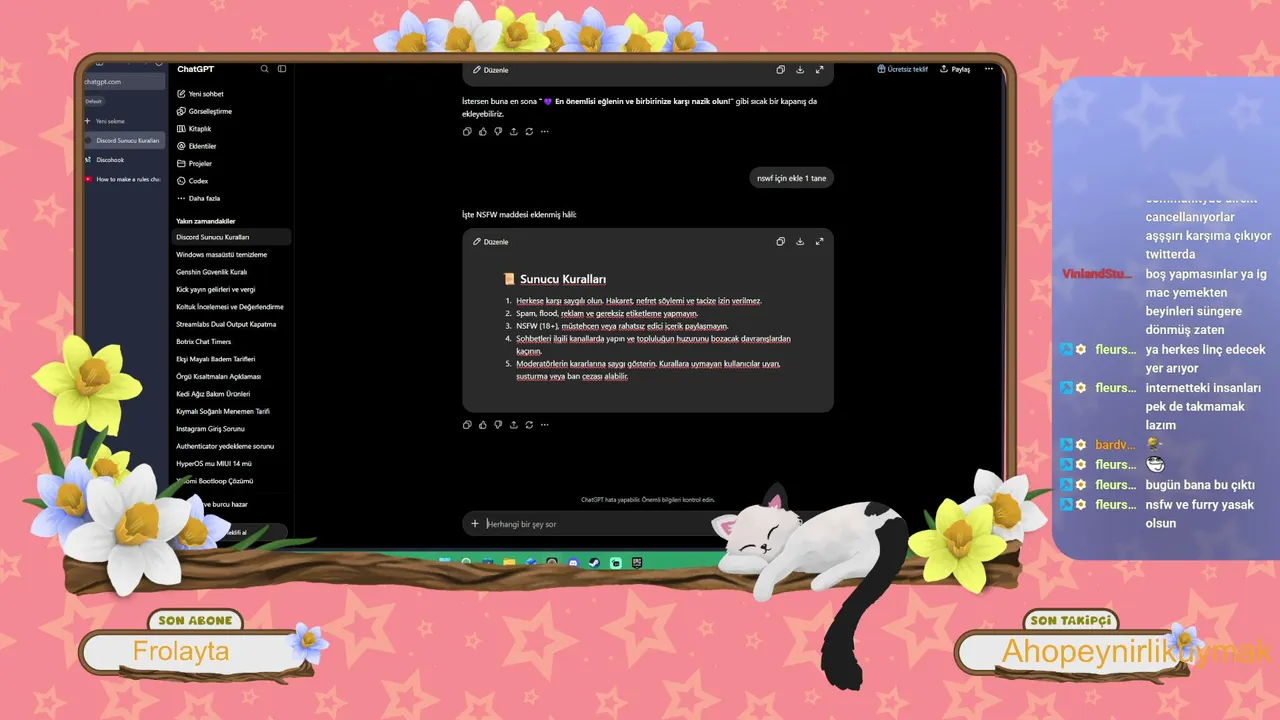The height and width of the screenshot is (720, 1280).
Task: Share the last assistant response
Action: pyautogui.click(x=514, y=425)
